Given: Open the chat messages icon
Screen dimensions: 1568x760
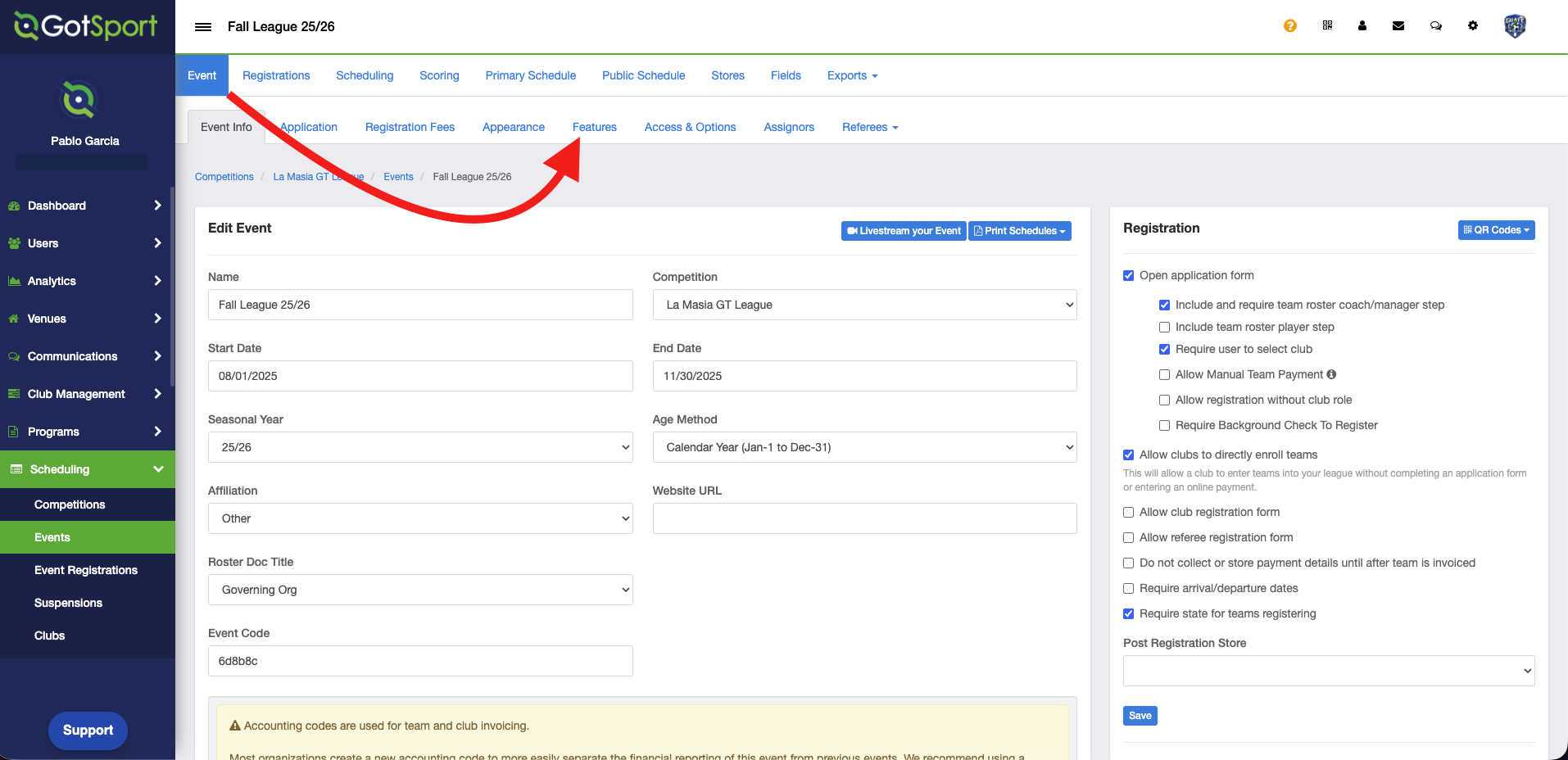Looking at the screenshot, I should tap(1435, 26).
